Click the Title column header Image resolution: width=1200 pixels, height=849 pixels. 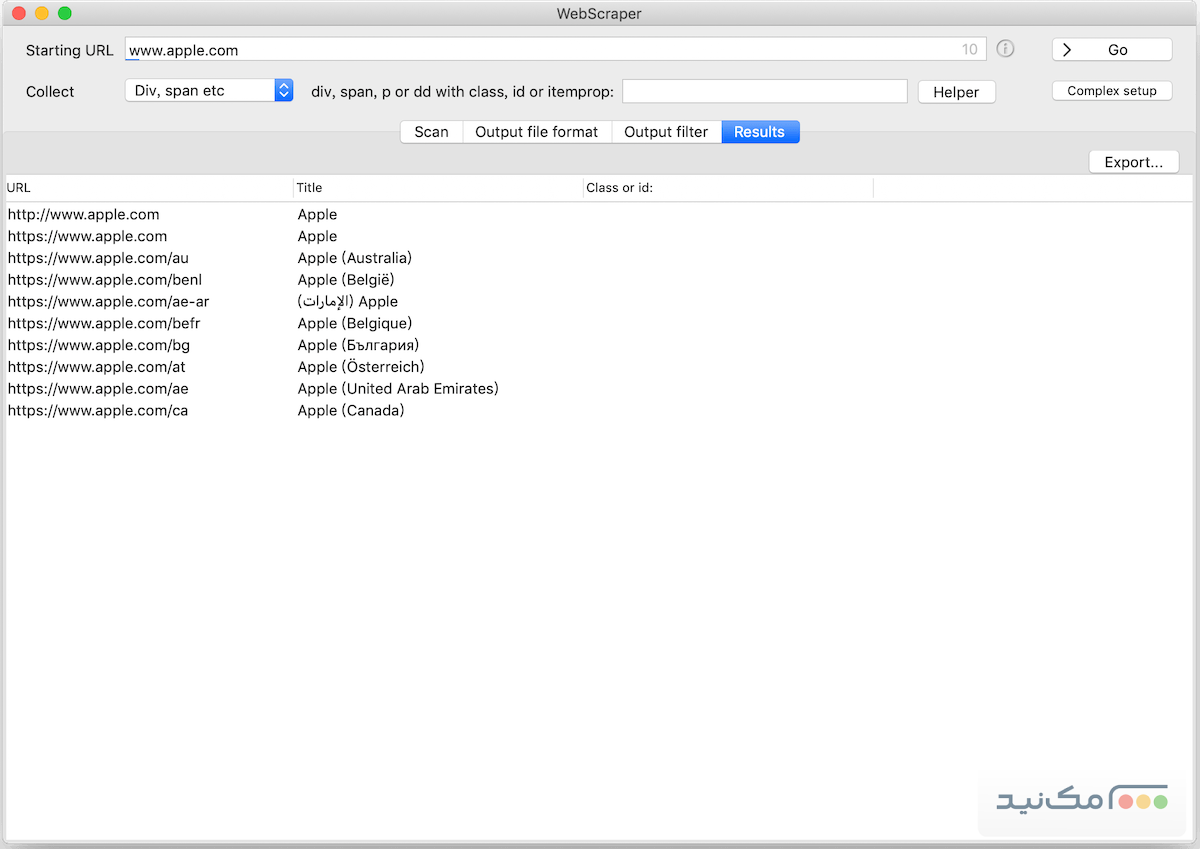[437, 188]
